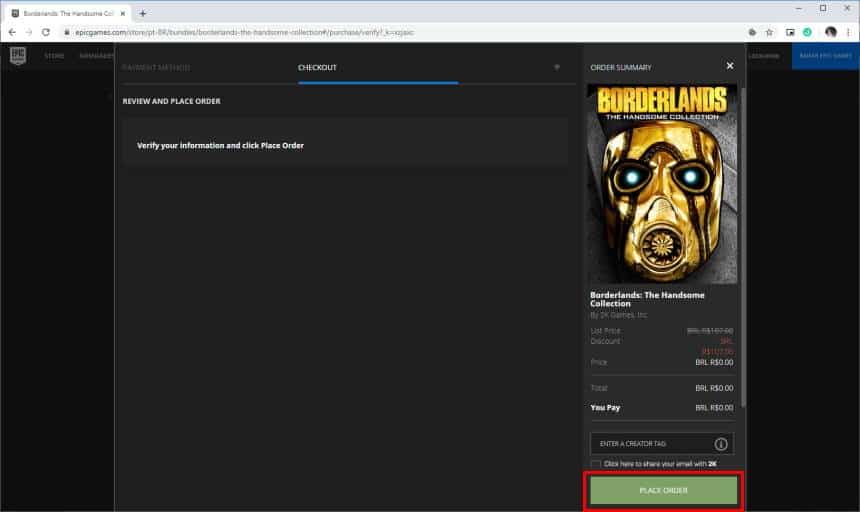The width and height of the screenshot is (860, 512).
Task: Click the key-shaped icon in the address bar
Action: pyautogui.click(x=752, y=32)
